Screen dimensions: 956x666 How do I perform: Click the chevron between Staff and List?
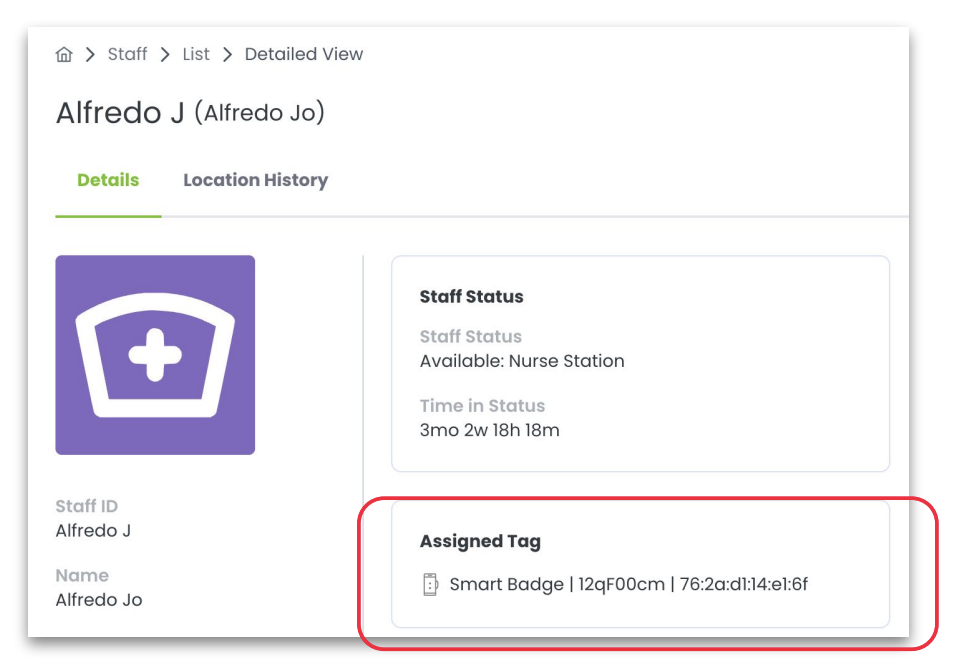pyautogui.click(x=165, y=55)
